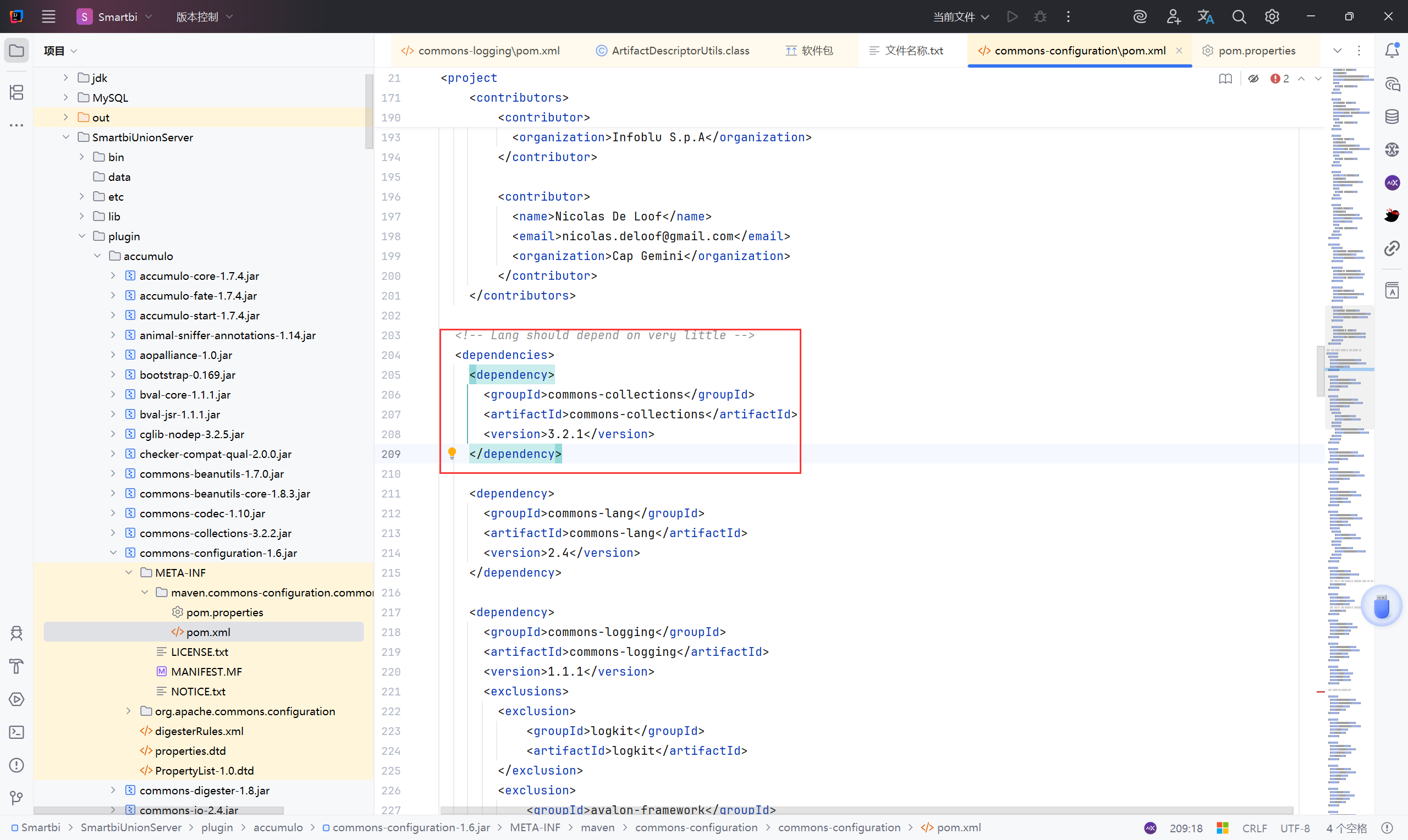
Task: Expand the commons-digester-1.8.jar node
Action: [x=113, y=790]
